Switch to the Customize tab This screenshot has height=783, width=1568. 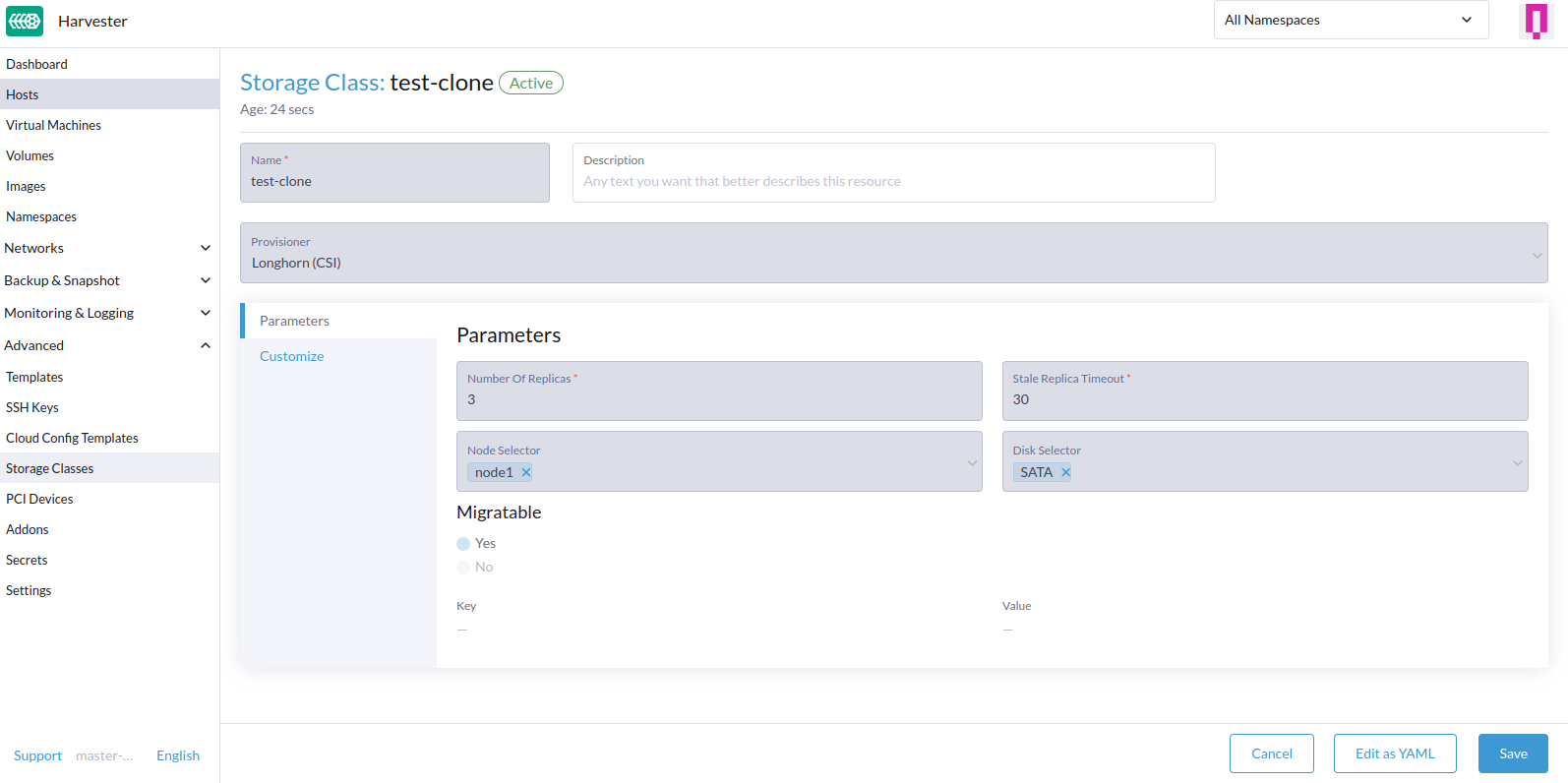[338, 356]
